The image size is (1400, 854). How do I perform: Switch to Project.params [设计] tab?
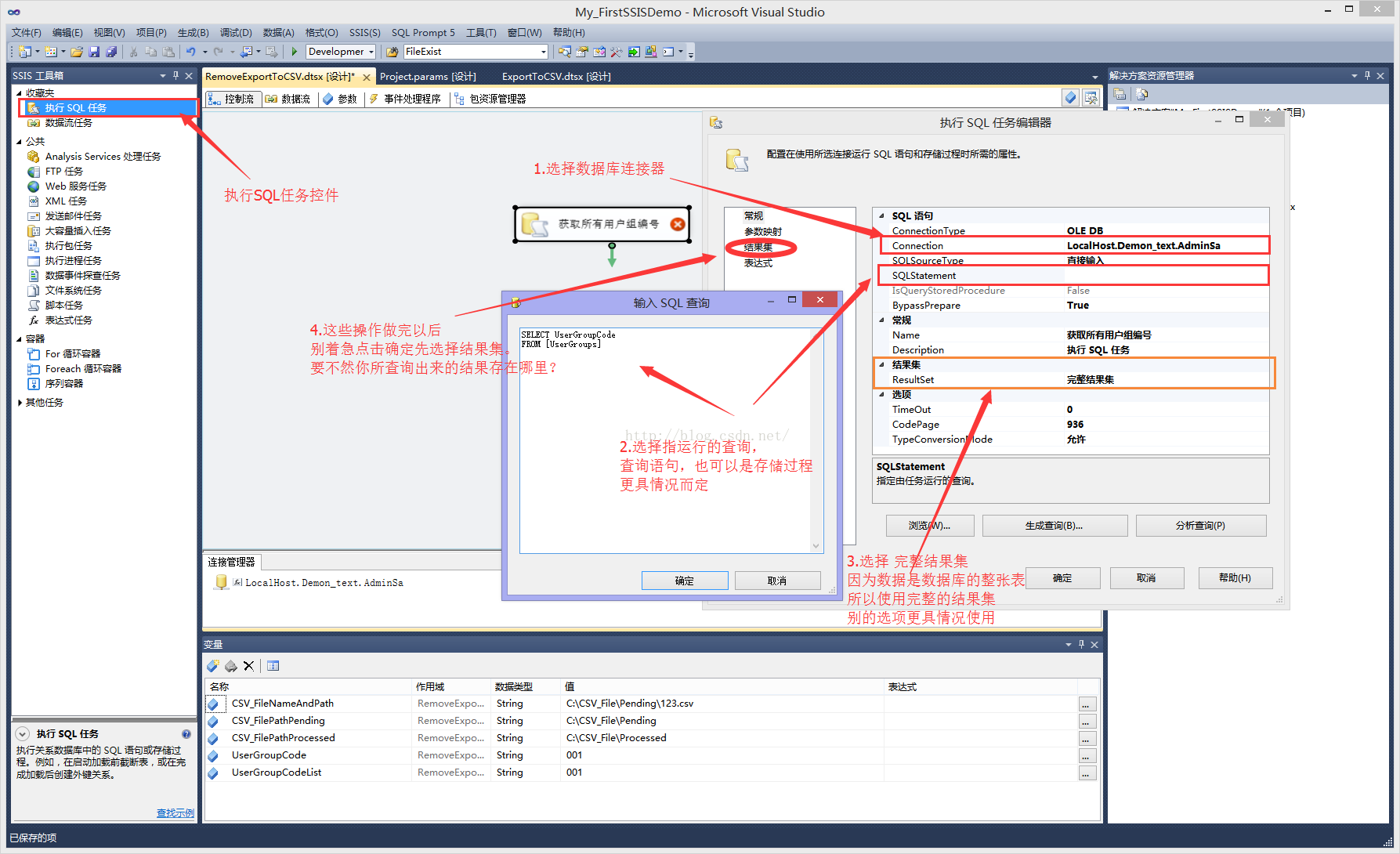(428, 77)
